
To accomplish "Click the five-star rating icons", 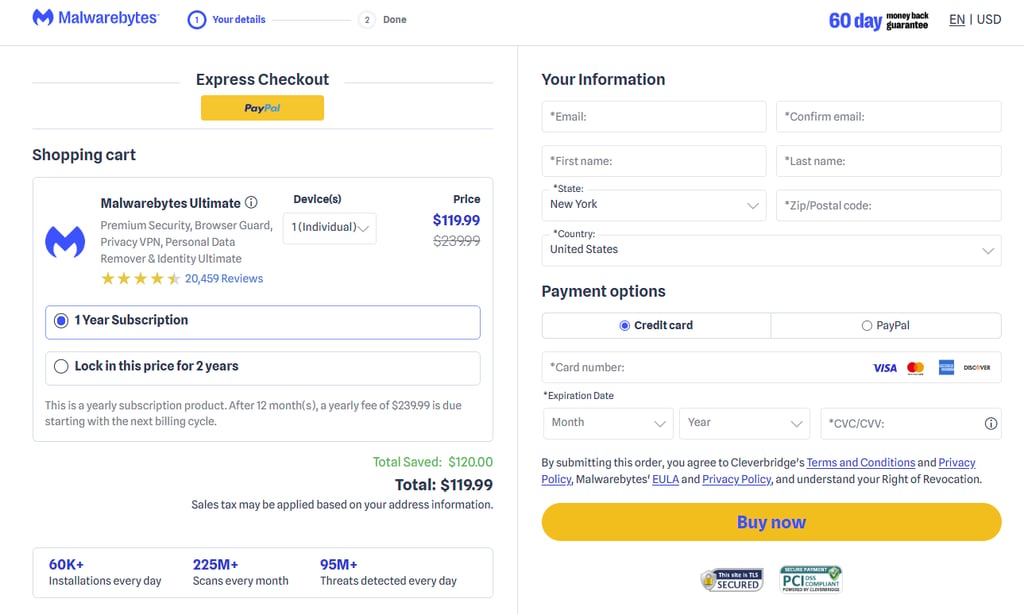I will click(140, 279).
